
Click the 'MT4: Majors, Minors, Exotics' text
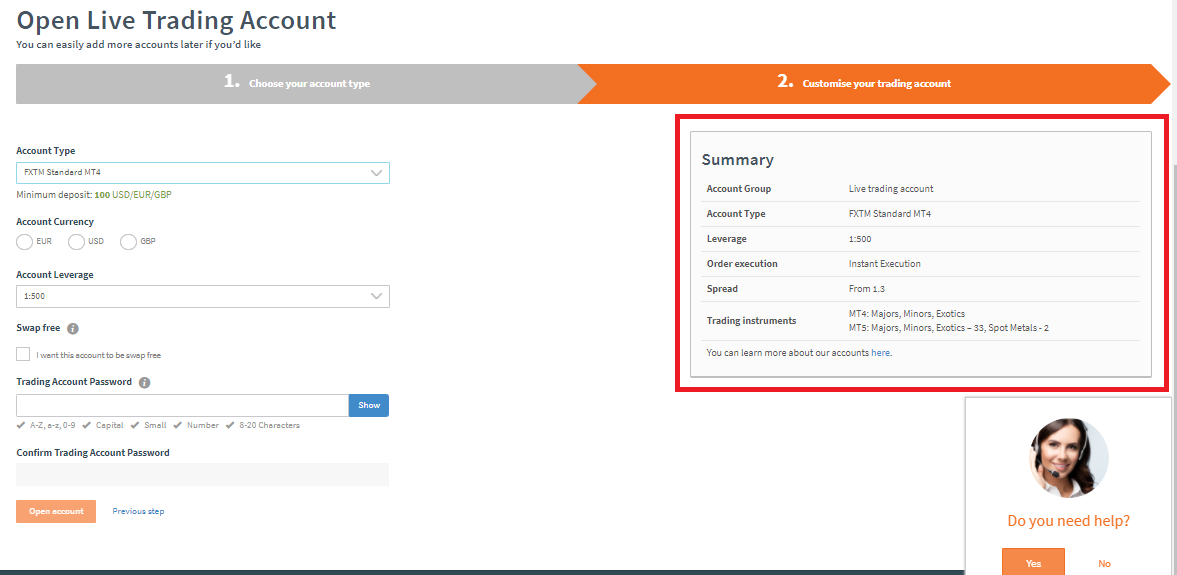907,313
